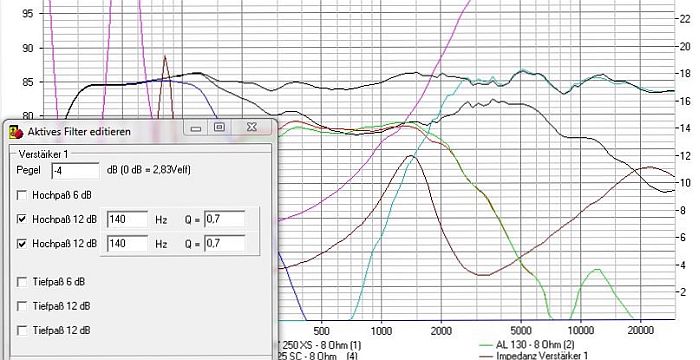Click the 20000 Hz axis label
The width and height of the screenshot is (700, 360).
pos(640,331)
